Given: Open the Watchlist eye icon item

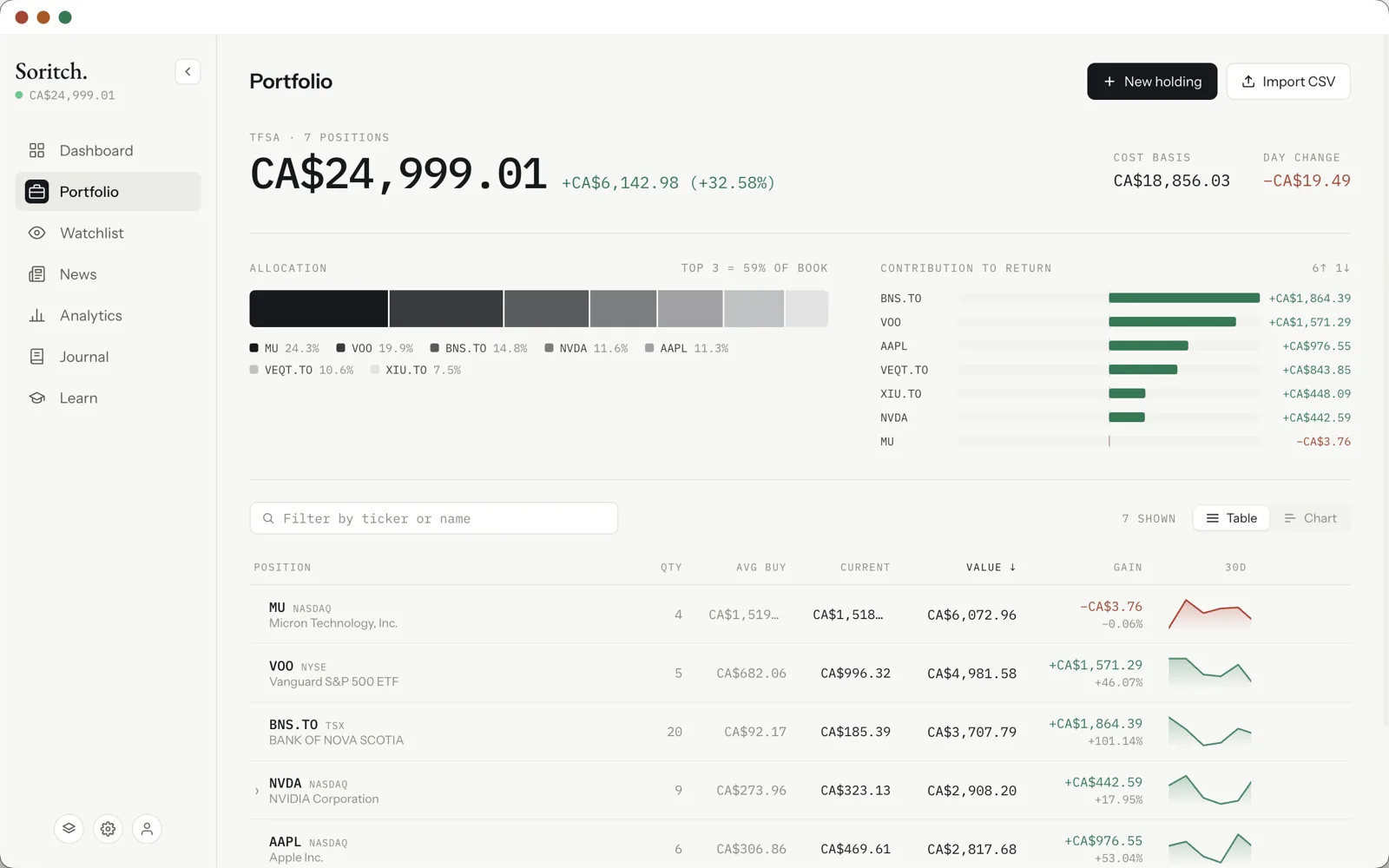Looking at the screenshot, I should tap(108, 233).
